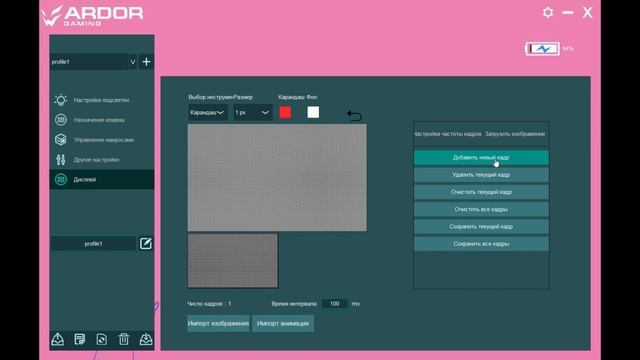This screenshot has width=640, height=360.
Task: Click the edit profile name pencil icon
Action: tap(146, 244)
